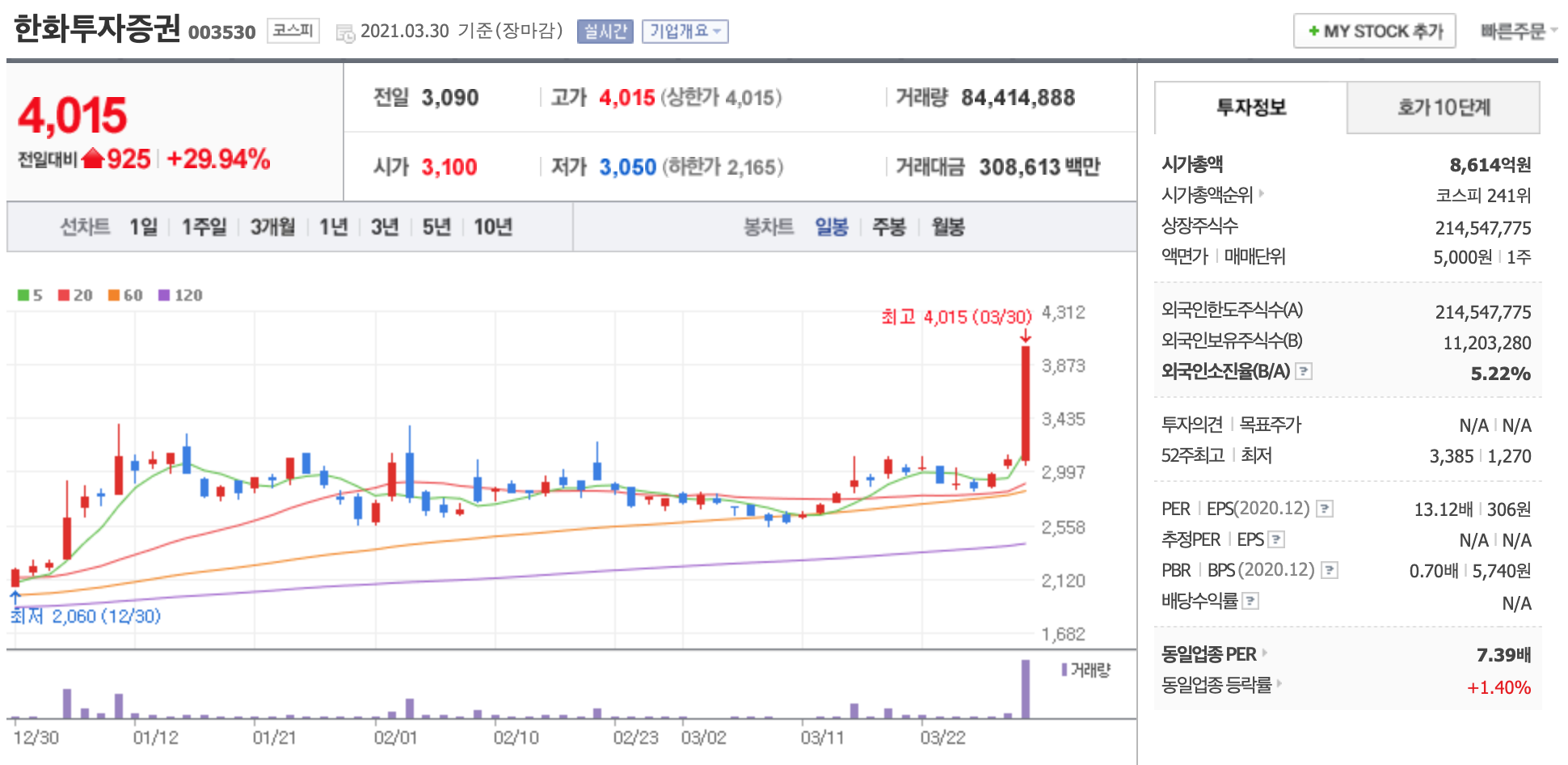The height and width of the screenshot is (765, 1568).
Task: Add the stock via MY STOCK 추가
Action: tap(1374, 31)
